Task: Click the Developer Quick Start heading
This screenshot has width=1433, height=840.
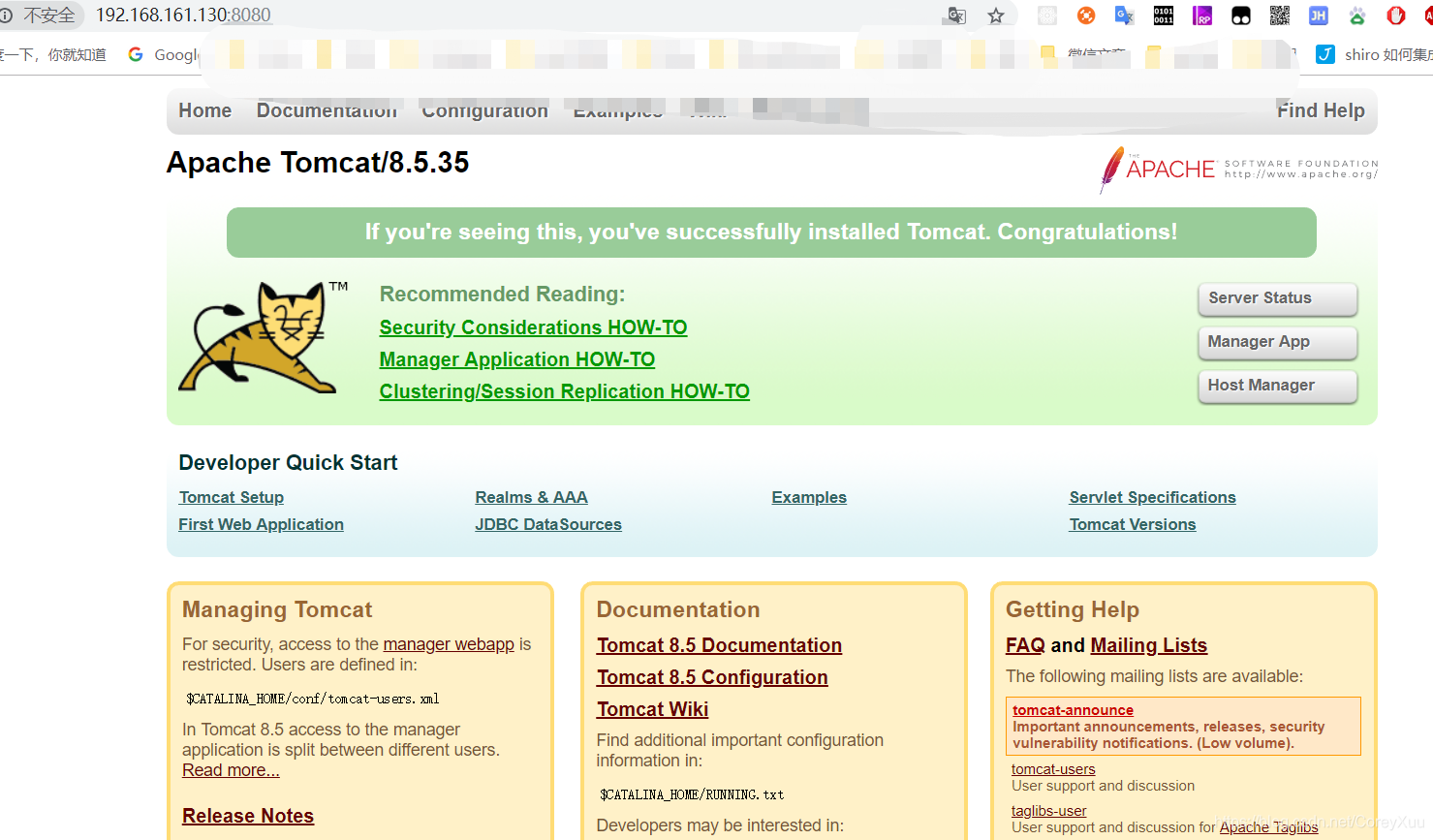Action: coord(288,463)
